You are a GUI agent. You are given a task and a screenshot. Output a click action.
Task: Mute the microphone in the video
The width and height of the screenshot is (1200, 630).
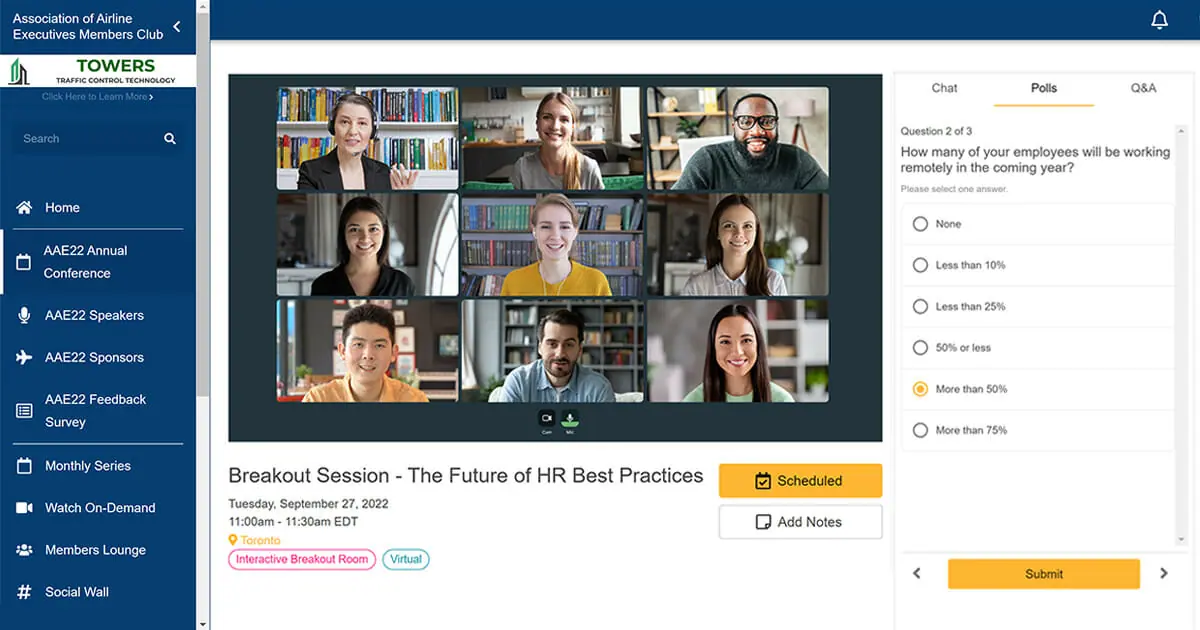tap(569, 418)
